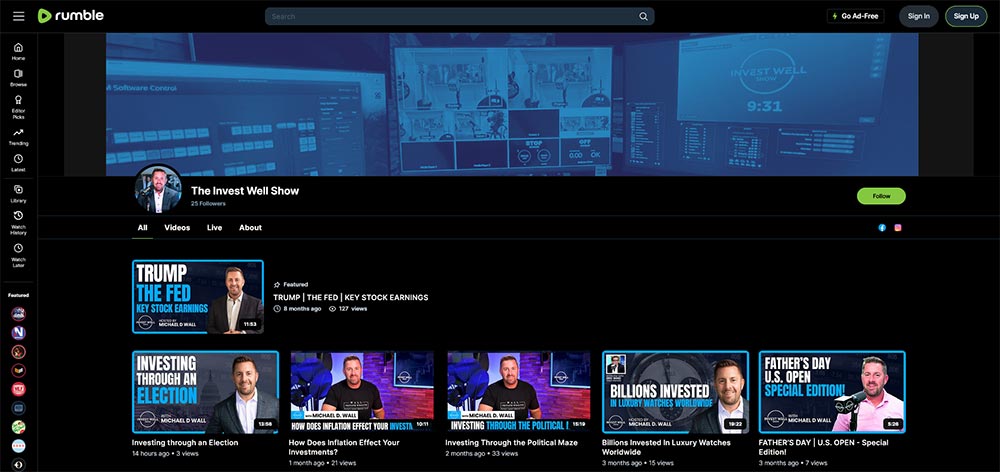Click the Sign Up button
The image size is (1000, 472).
pyautogui.click(x=966, y=16)
